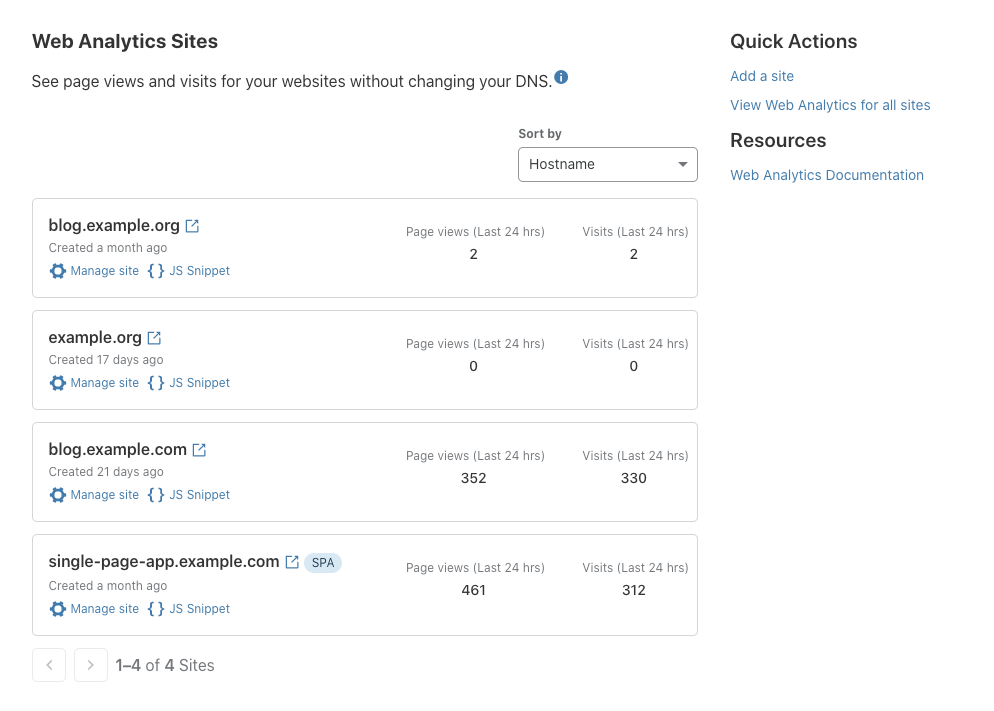Screen dimensions: 994x711
Task: Click the info tooltip icon near DNS text
Action: pos(561,77)
